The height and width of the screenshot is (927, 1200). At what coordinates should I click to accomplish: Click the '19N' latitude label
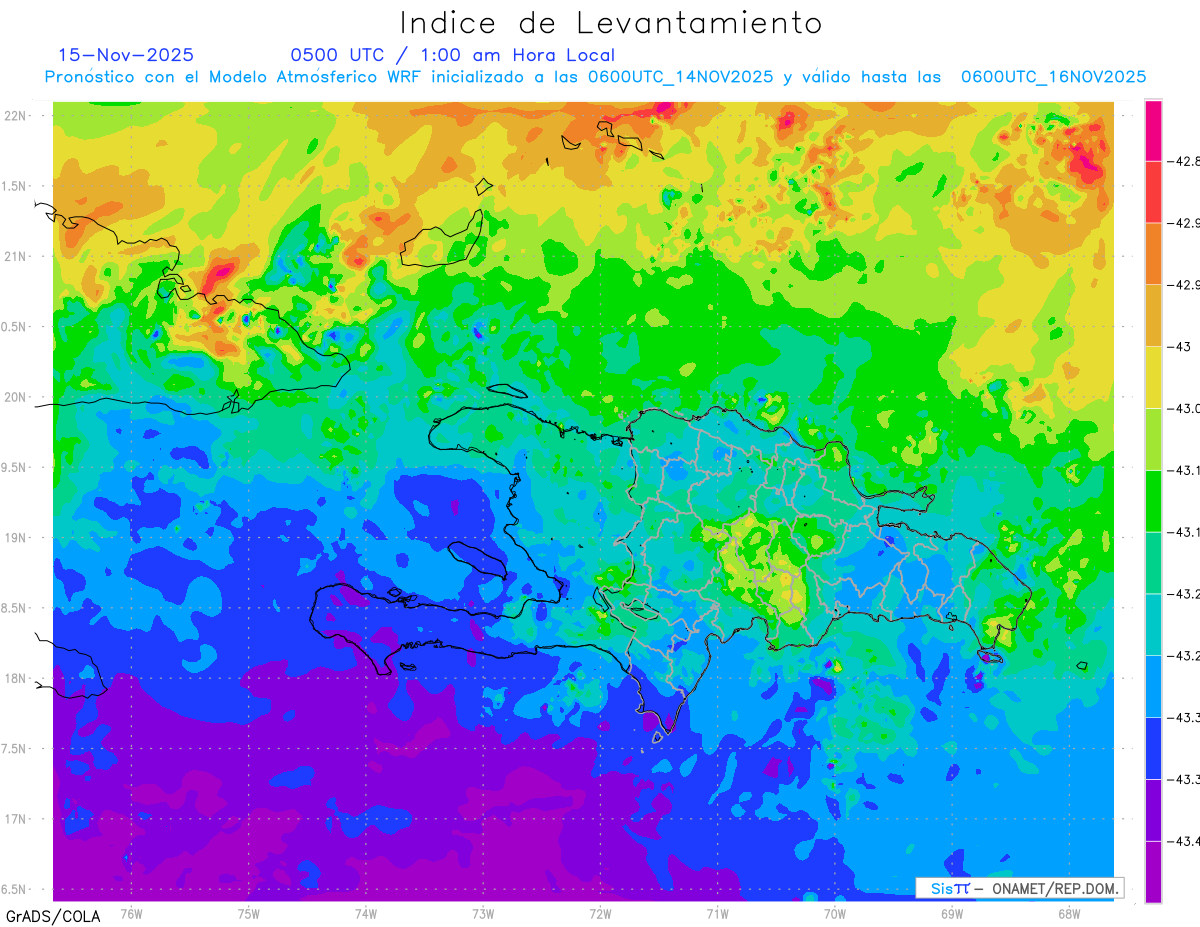click(17, 538)
